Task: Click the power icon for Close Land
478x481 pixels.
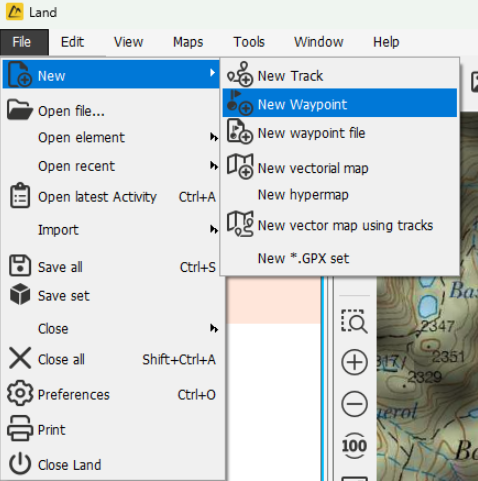Action: tap(20, 463)
